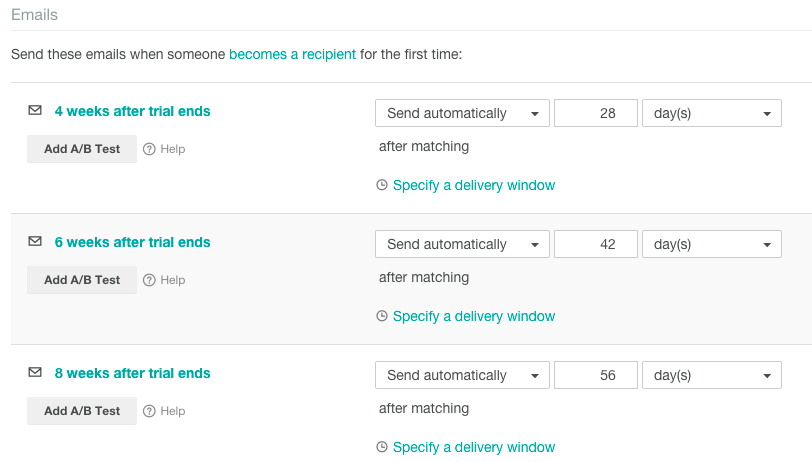Open day(s) unit dropdown for 6 weeks email
Screen dimensions: 812x462
pos(712,244)
